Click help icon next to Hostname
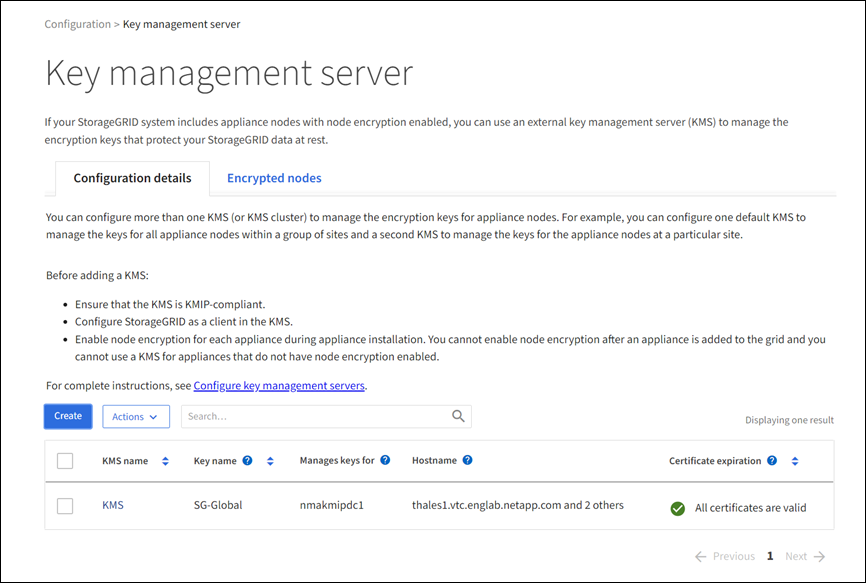This screenshot has width=866, height=583. [x=467, y=461]
